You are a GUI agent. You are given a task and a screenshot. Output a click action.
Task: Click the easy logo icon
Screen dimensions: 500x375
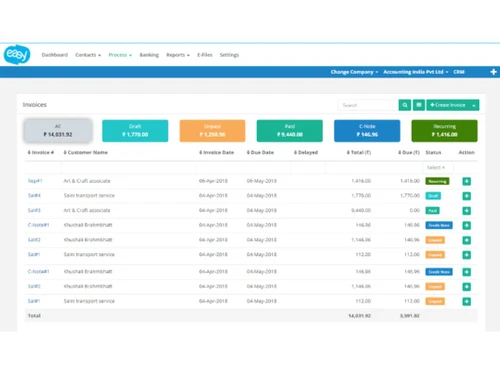pos(17,54)
